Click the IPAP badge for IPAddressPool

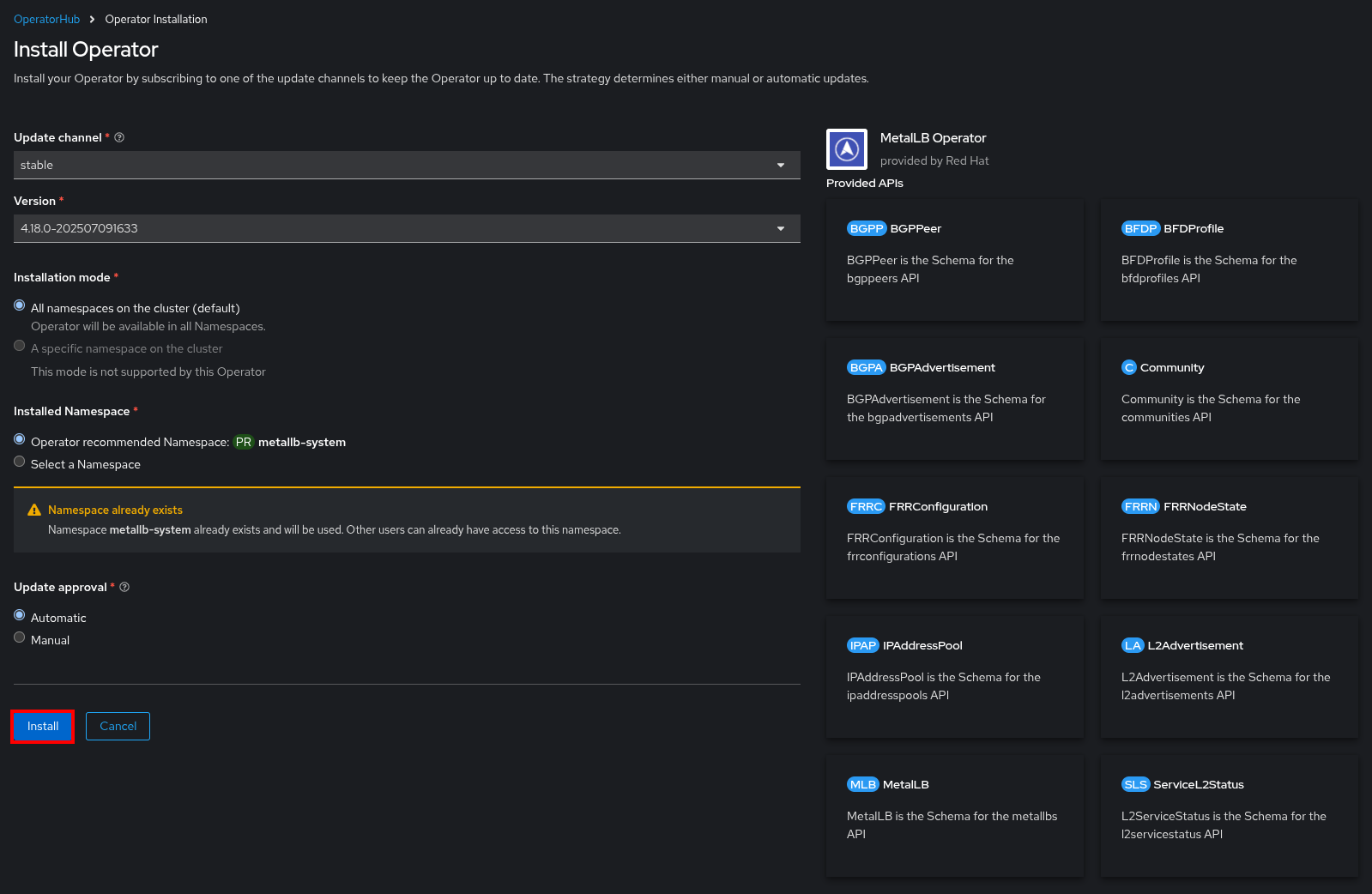click(863, 645)
